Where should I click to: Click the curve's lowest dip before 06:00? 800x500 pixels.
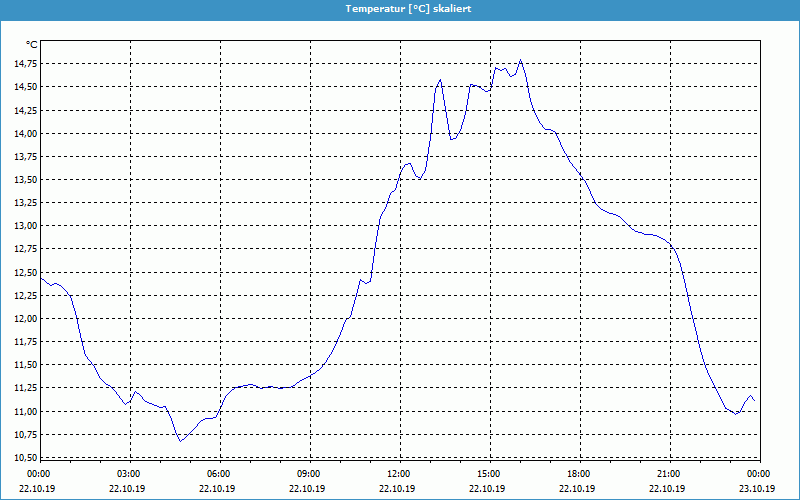click(180, 440)
